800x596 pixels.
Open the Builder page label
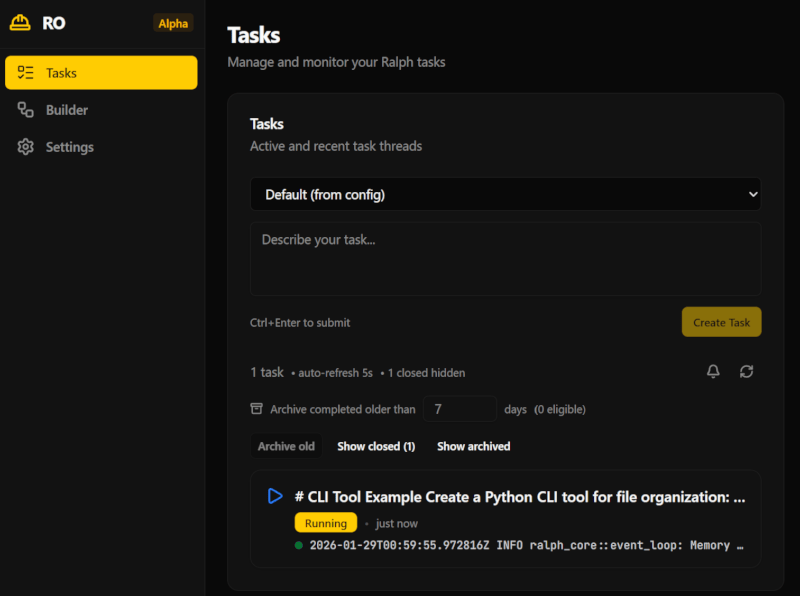coord(67,110)
